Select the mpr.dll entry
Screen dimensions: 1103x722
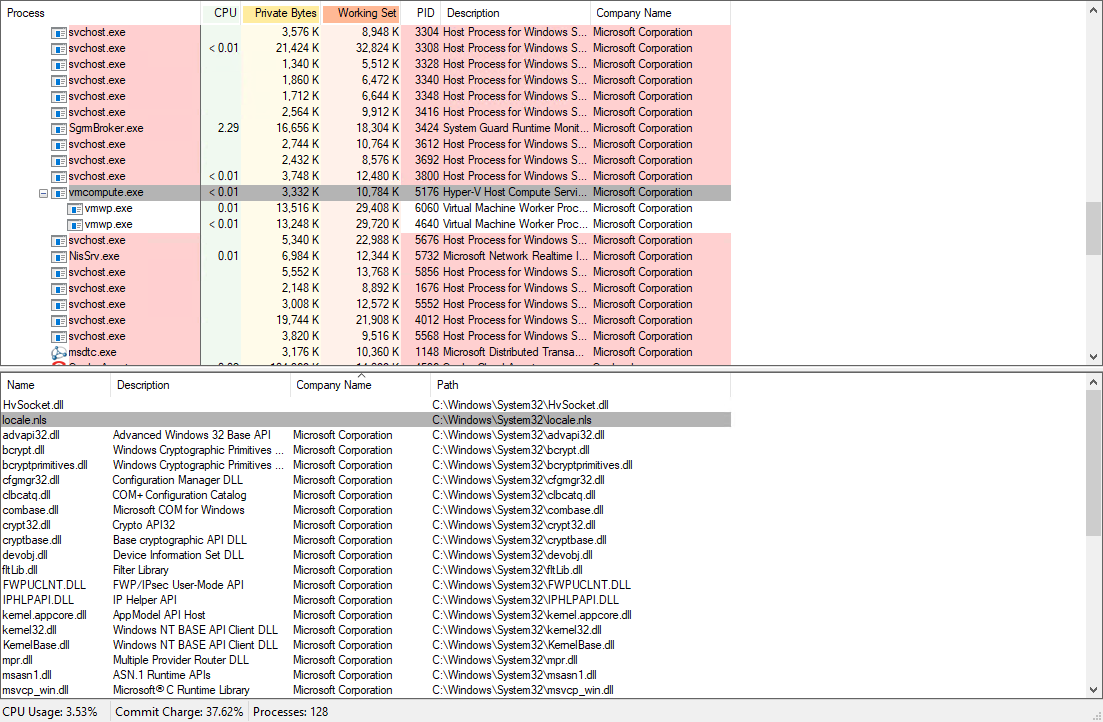click(x=366, y=660)
